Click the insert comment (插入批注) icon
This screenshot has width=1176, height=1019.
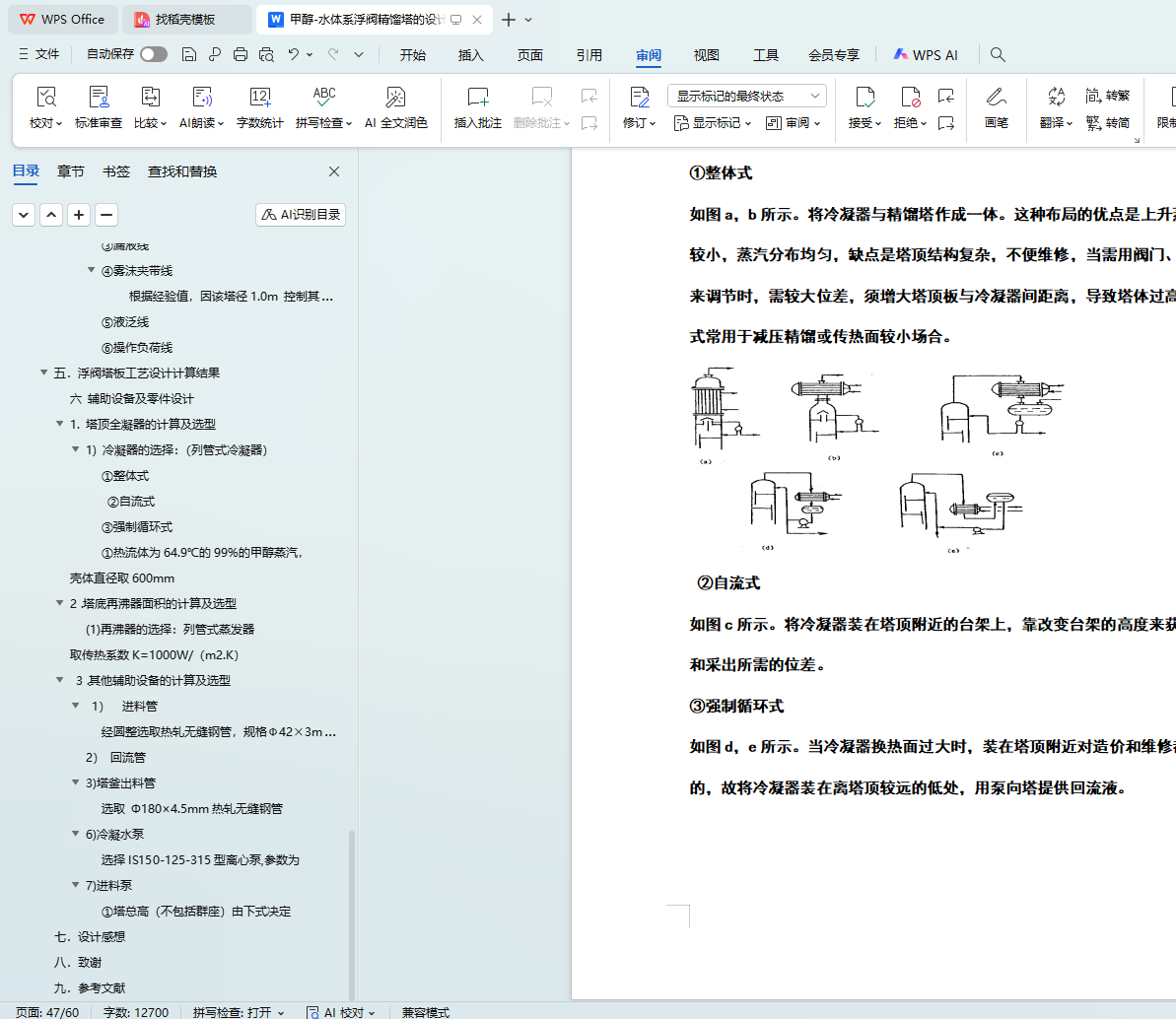pyautogui.click(x=477, y=98)
